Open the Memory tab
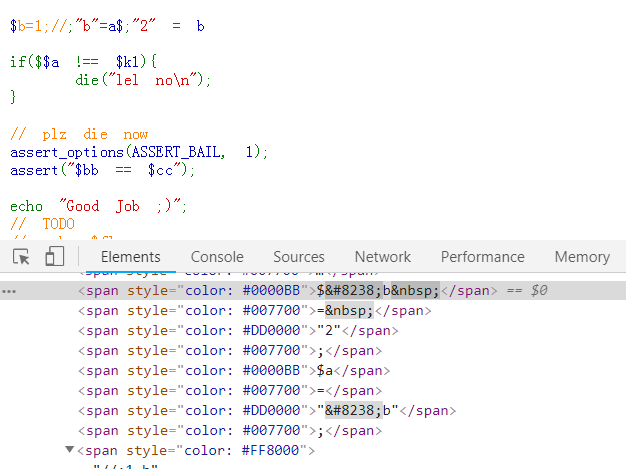This screenshot has width=626, height=469. (x=582, y=257)
